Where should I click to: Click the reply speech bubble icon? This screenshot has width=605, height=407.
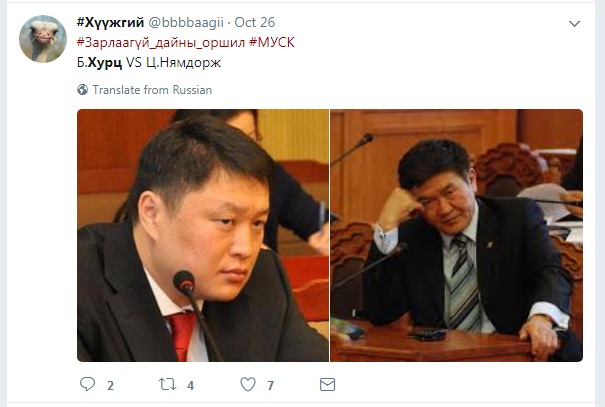pyautogui.click(x=87, y=384)
